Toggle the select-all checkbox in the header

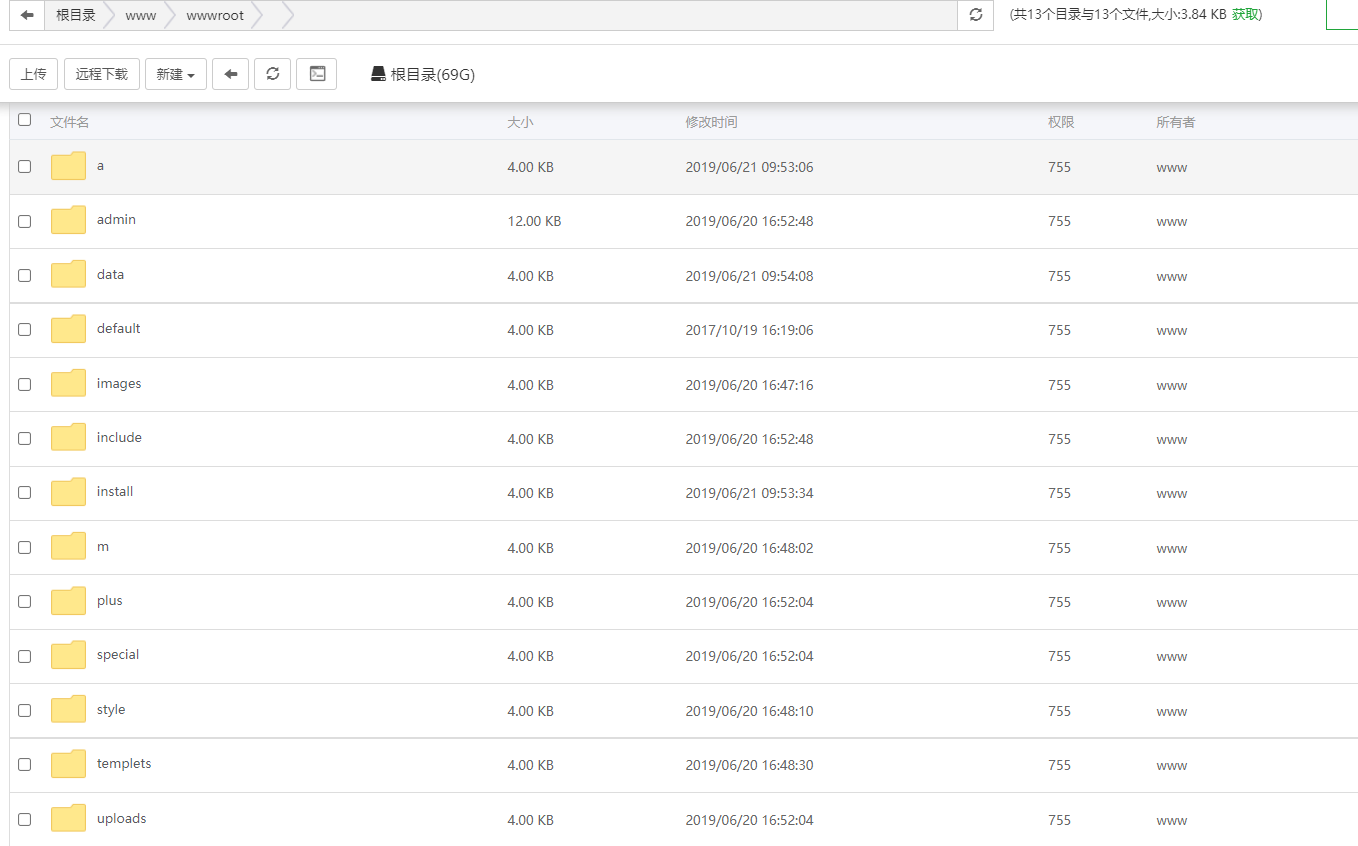(25, 120)
